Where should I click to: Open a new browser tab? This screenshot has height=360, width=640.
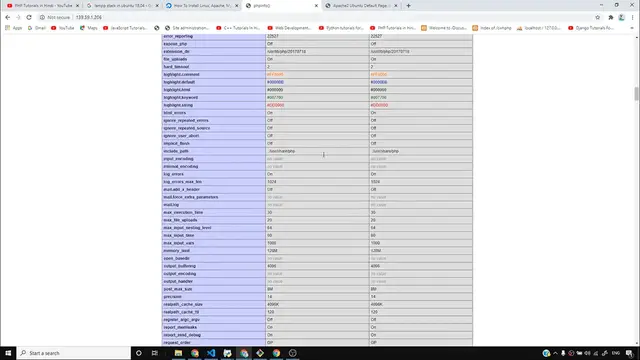pyautogui.click(x=408, y=6)
